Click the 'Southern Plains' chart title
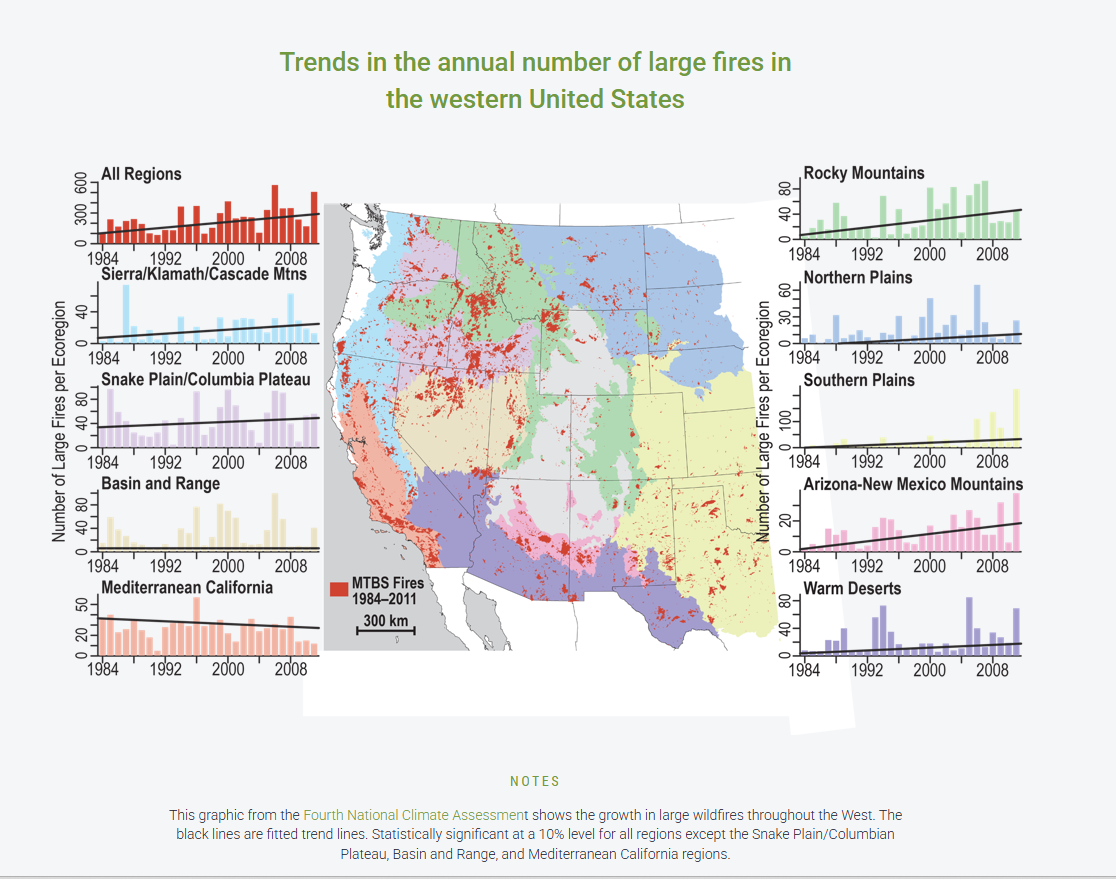Screen dimensions: 1116x879 coord(859,380)
